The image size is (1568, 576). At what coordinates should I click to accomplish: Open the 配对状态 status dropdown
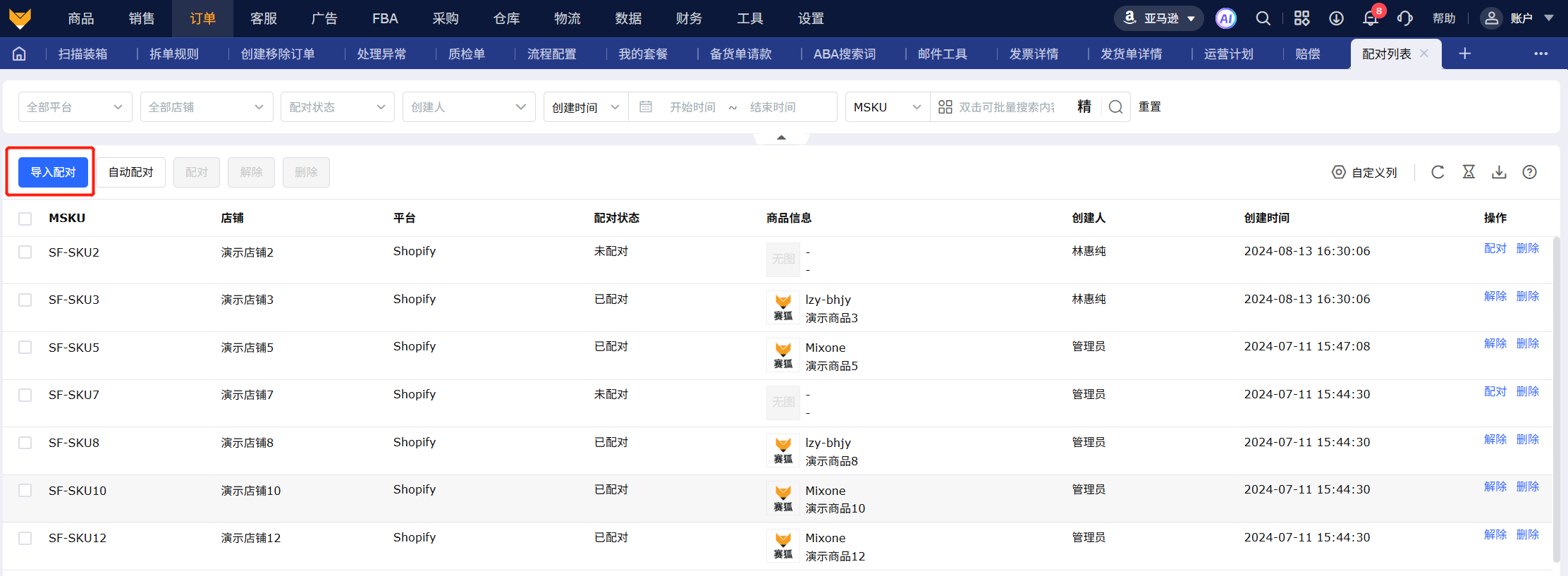[338, 106]
